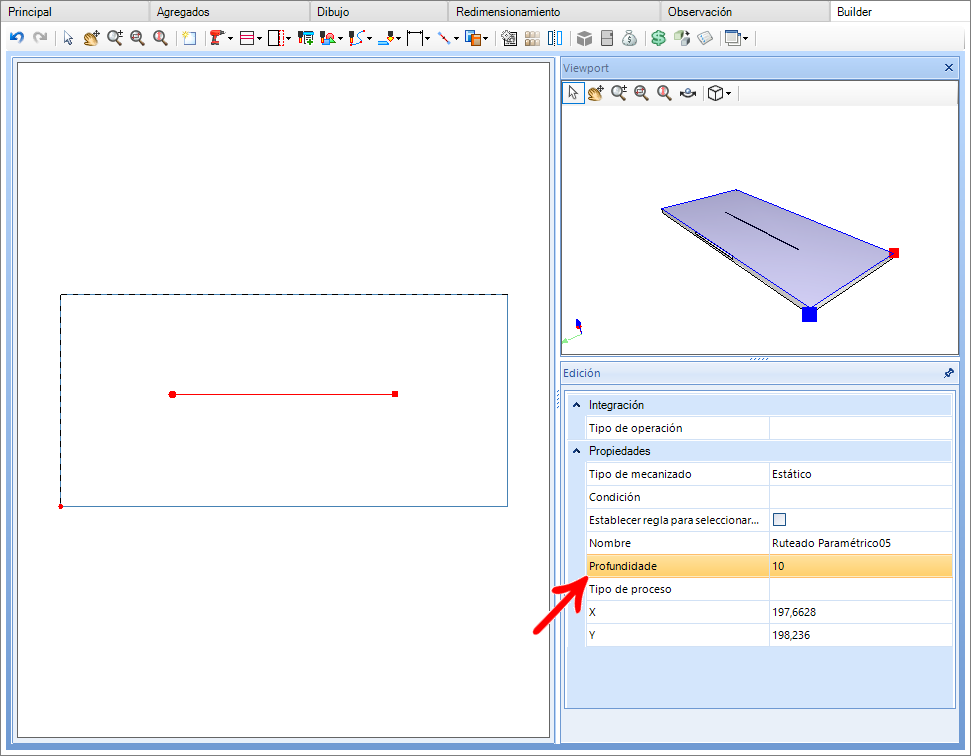This screenshot has width=971, height=756.
Task: Click the orbit rotate icon in the Viewport toolbar
Action: tap(687, 93)
